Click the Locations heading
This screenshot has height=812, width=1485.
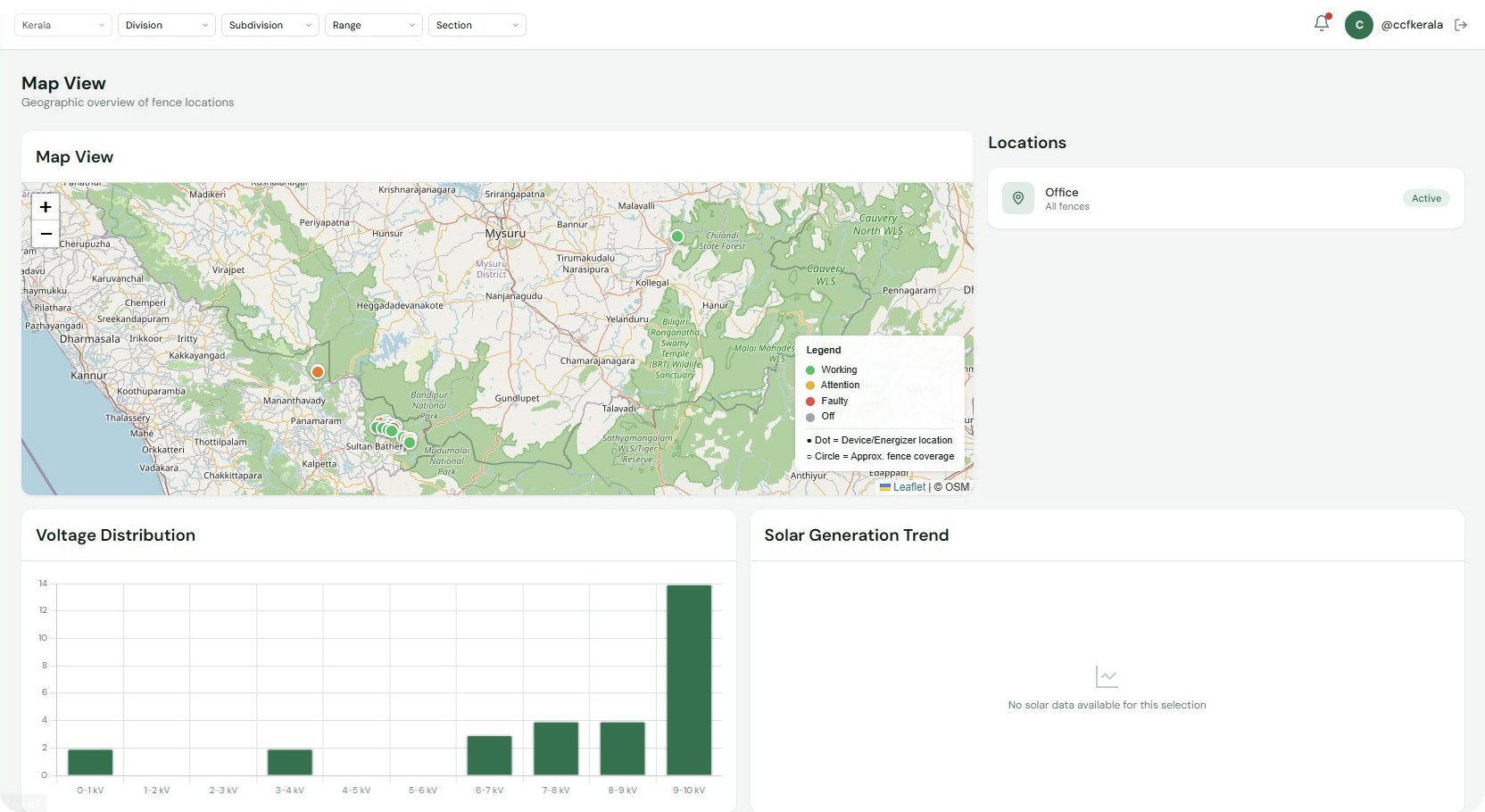coord(1027,143)
